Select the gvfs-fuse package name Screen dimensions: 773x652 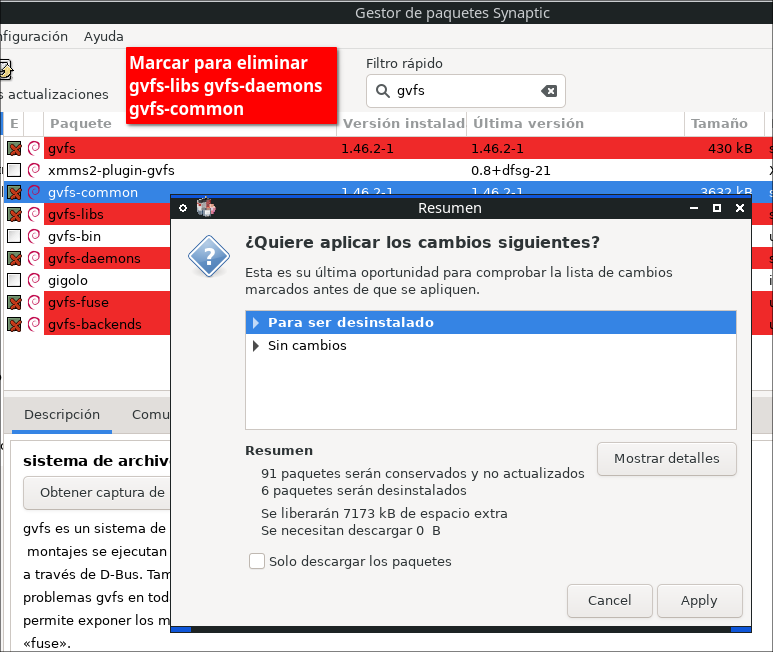point(78,302)
